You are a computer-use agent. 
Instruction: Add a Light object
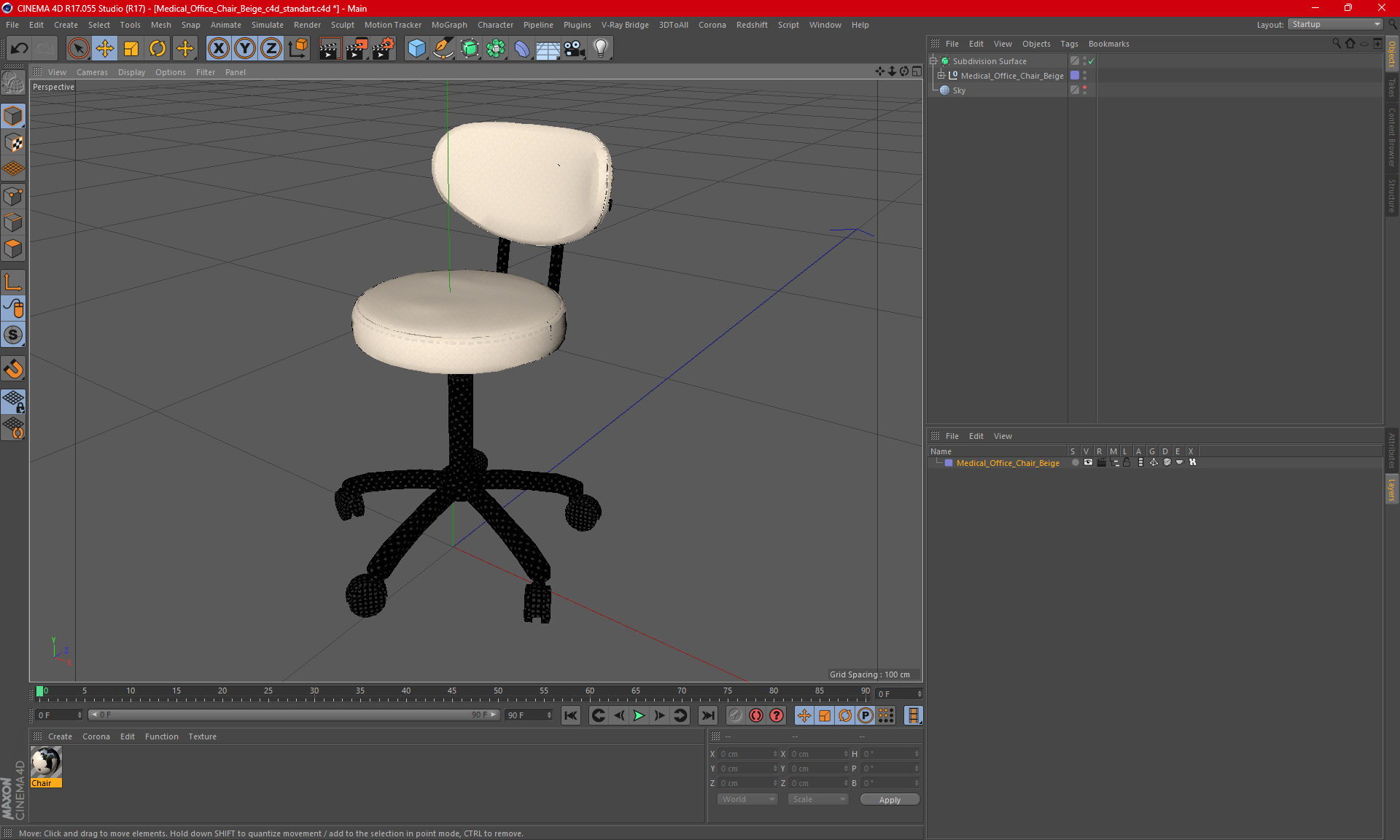click(x=600, y=48)
